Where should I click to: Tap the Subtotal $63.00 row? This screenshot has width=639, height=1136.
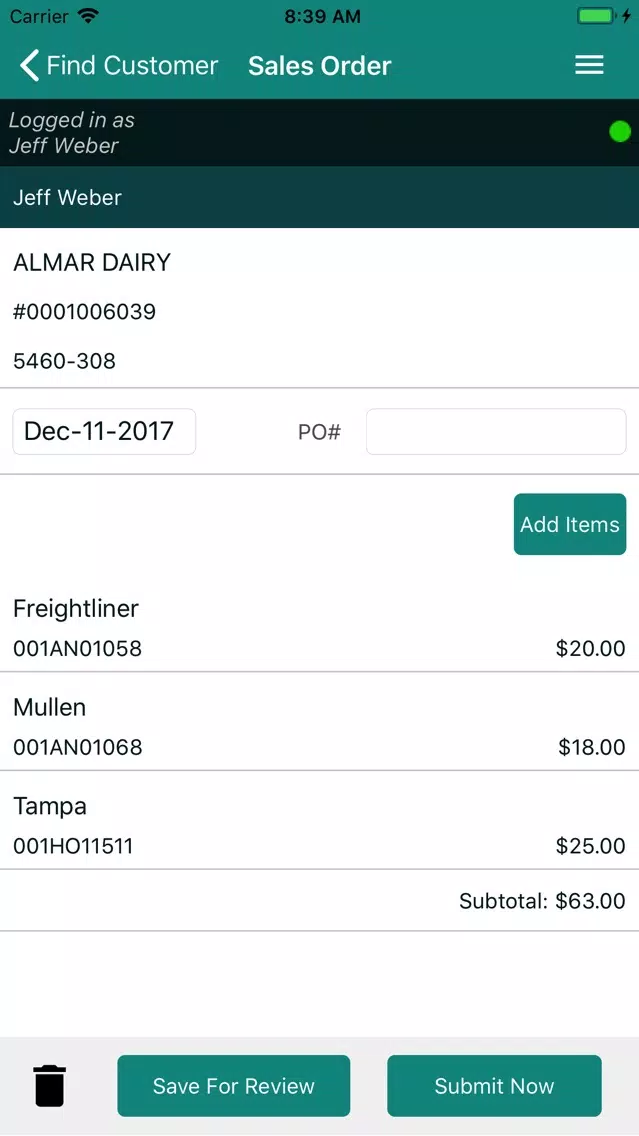[x=320, y=901]
